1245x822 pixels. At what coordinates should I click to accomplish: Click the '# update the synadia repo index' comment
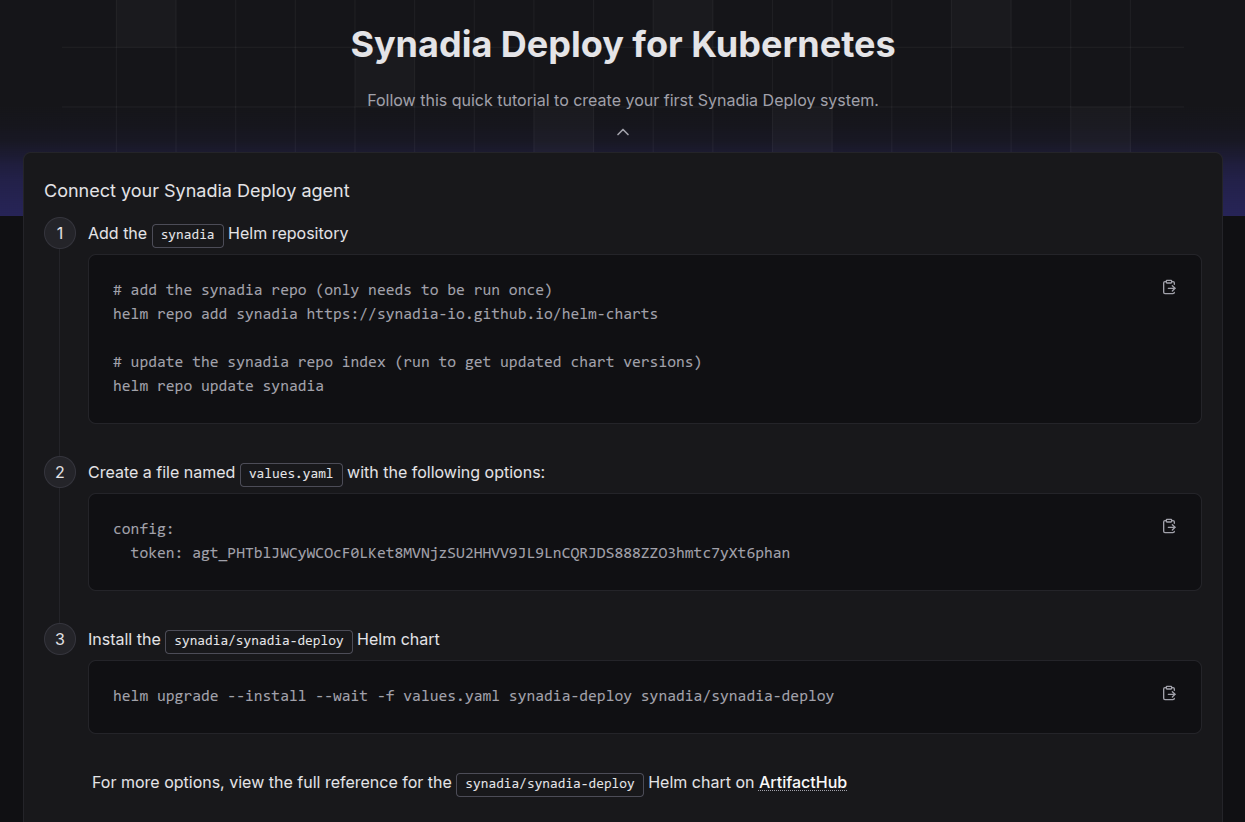click(407, 362)
